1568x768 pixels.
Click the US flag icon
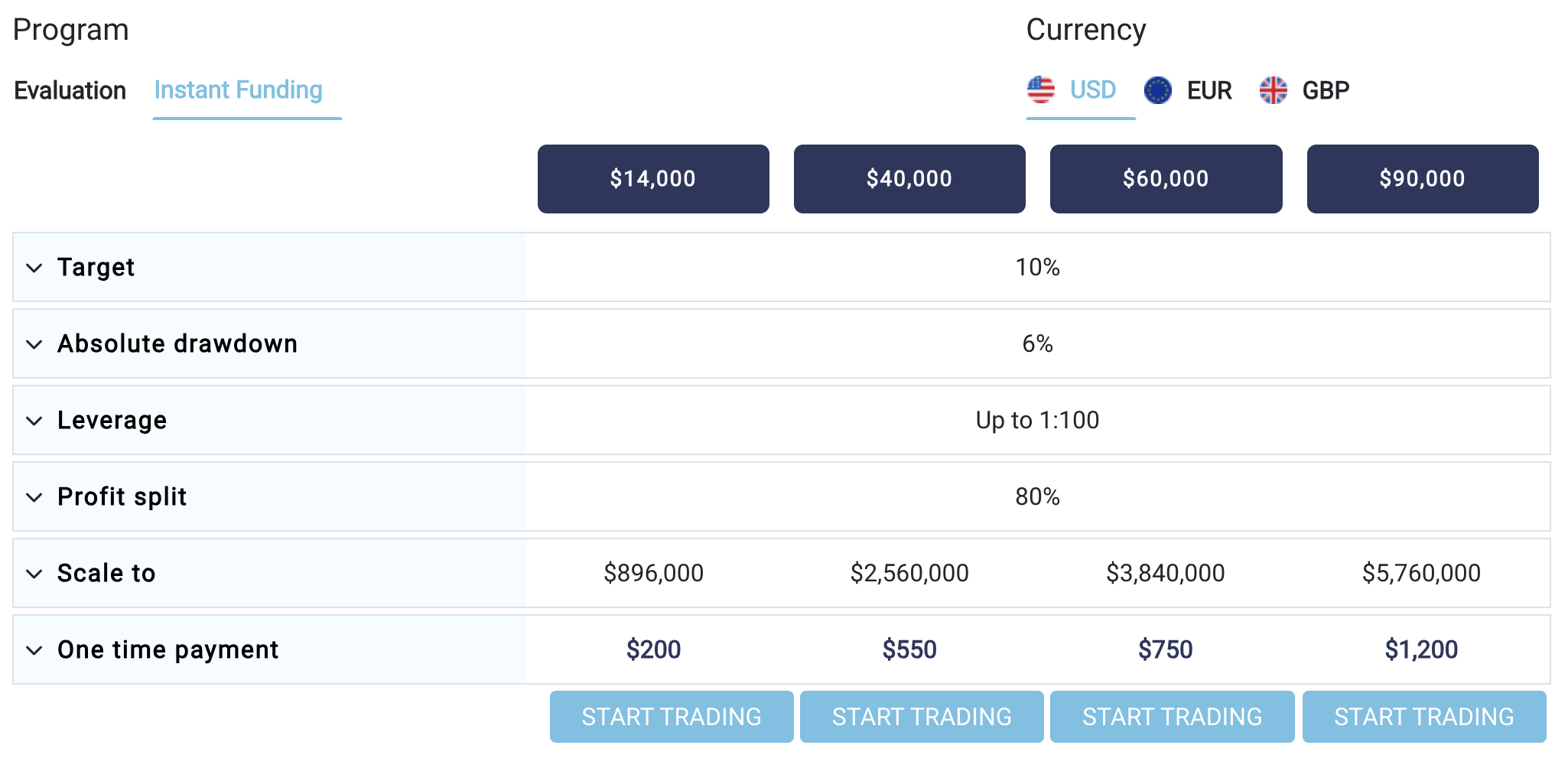1040,89
